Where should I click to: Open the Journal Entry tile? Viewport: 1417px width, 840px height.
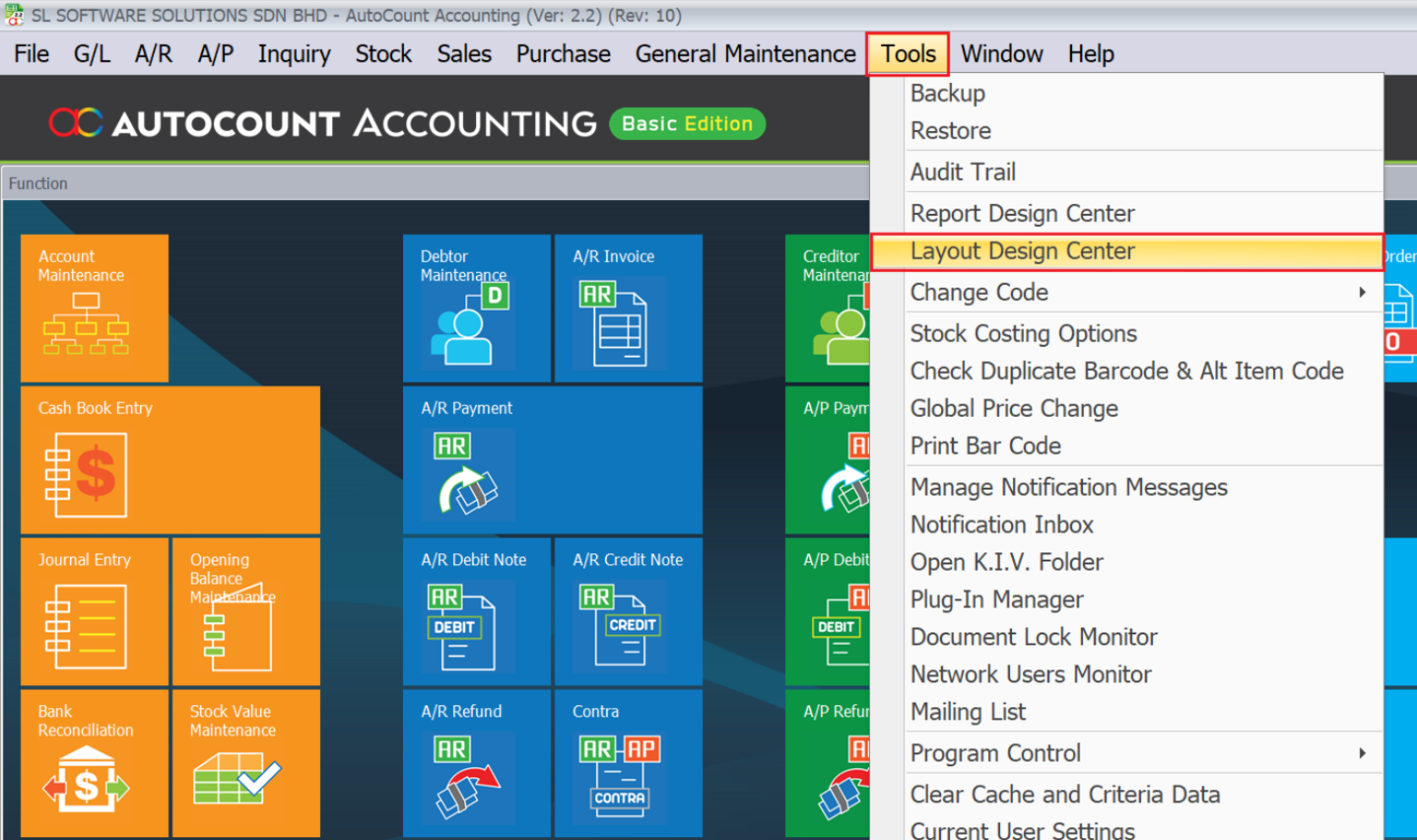tap(94, 611)
